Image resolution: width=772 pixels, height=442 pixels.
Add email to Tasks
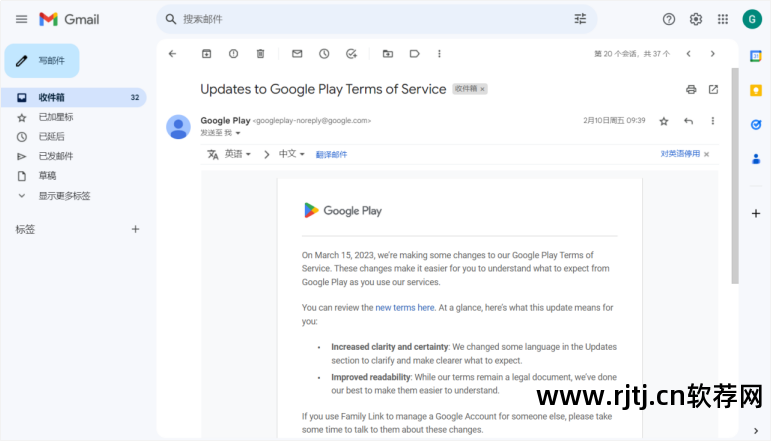351,54
